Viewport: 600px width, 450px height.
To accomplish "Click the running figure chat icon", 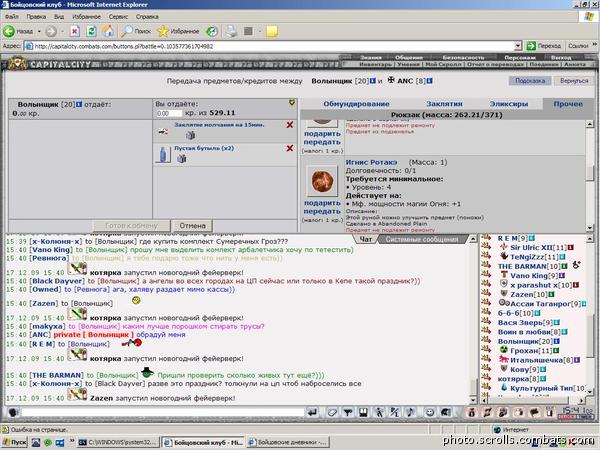I will pyautogui.click(x=379, y=412).
